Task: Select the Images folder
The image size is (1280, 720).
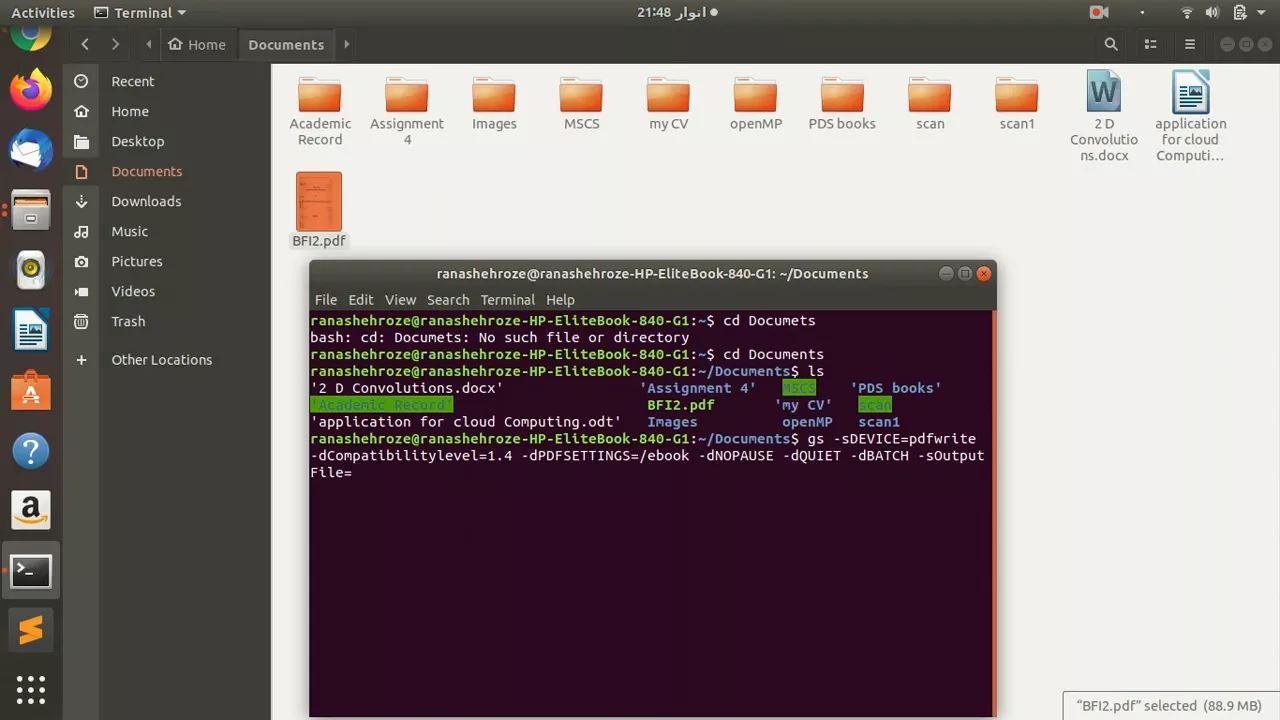Action: 494,104
